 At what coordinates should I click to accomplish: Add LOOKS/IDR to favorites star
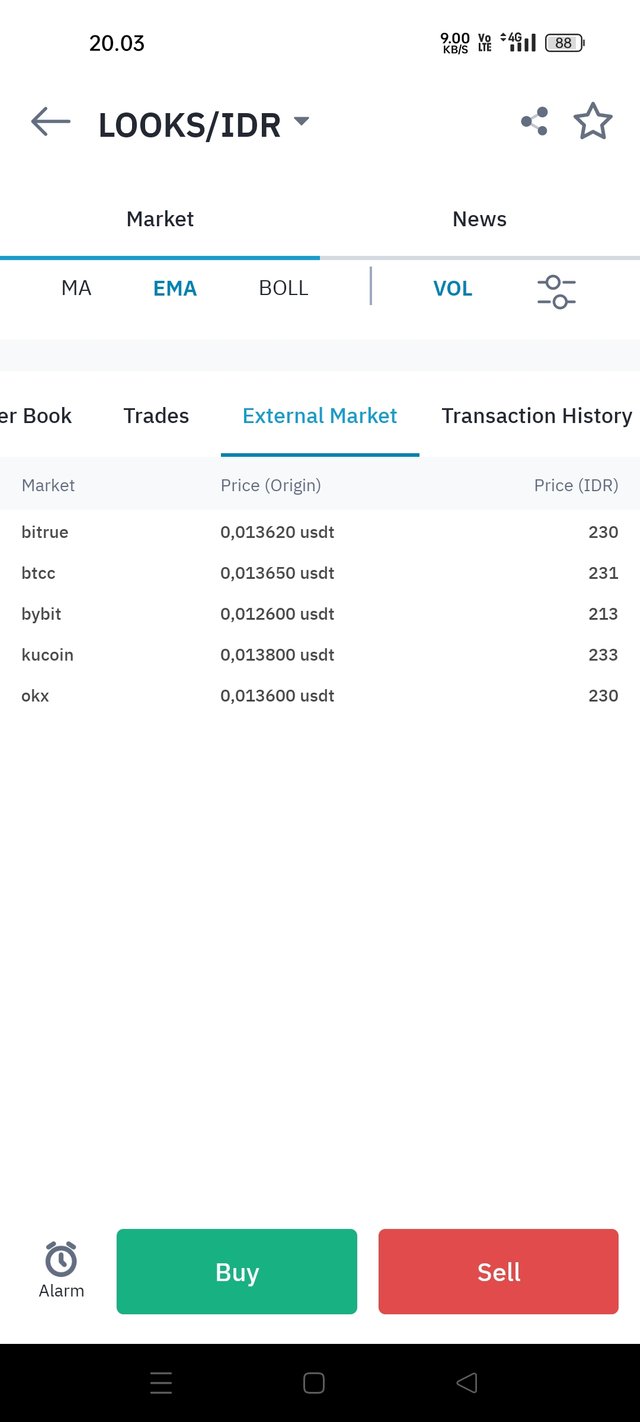[593, 121]
